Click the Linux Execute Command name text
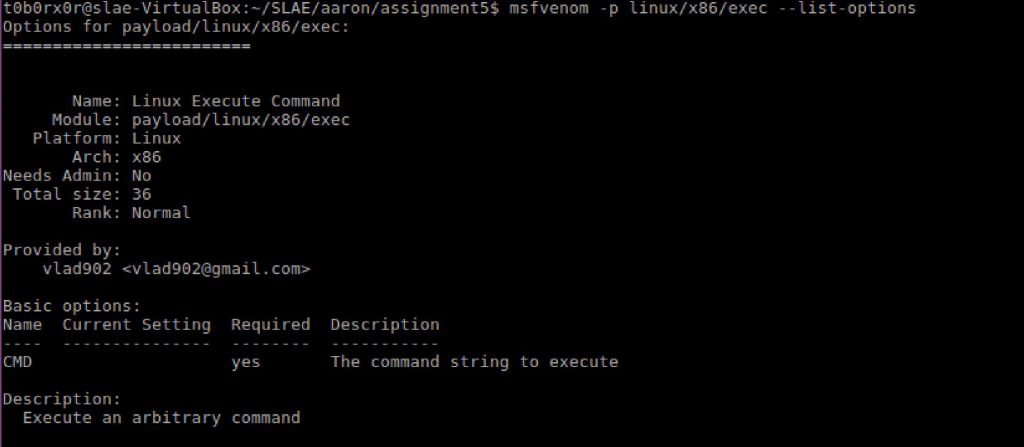Viewport: 1024px width, 447px height. coord(236,101)
